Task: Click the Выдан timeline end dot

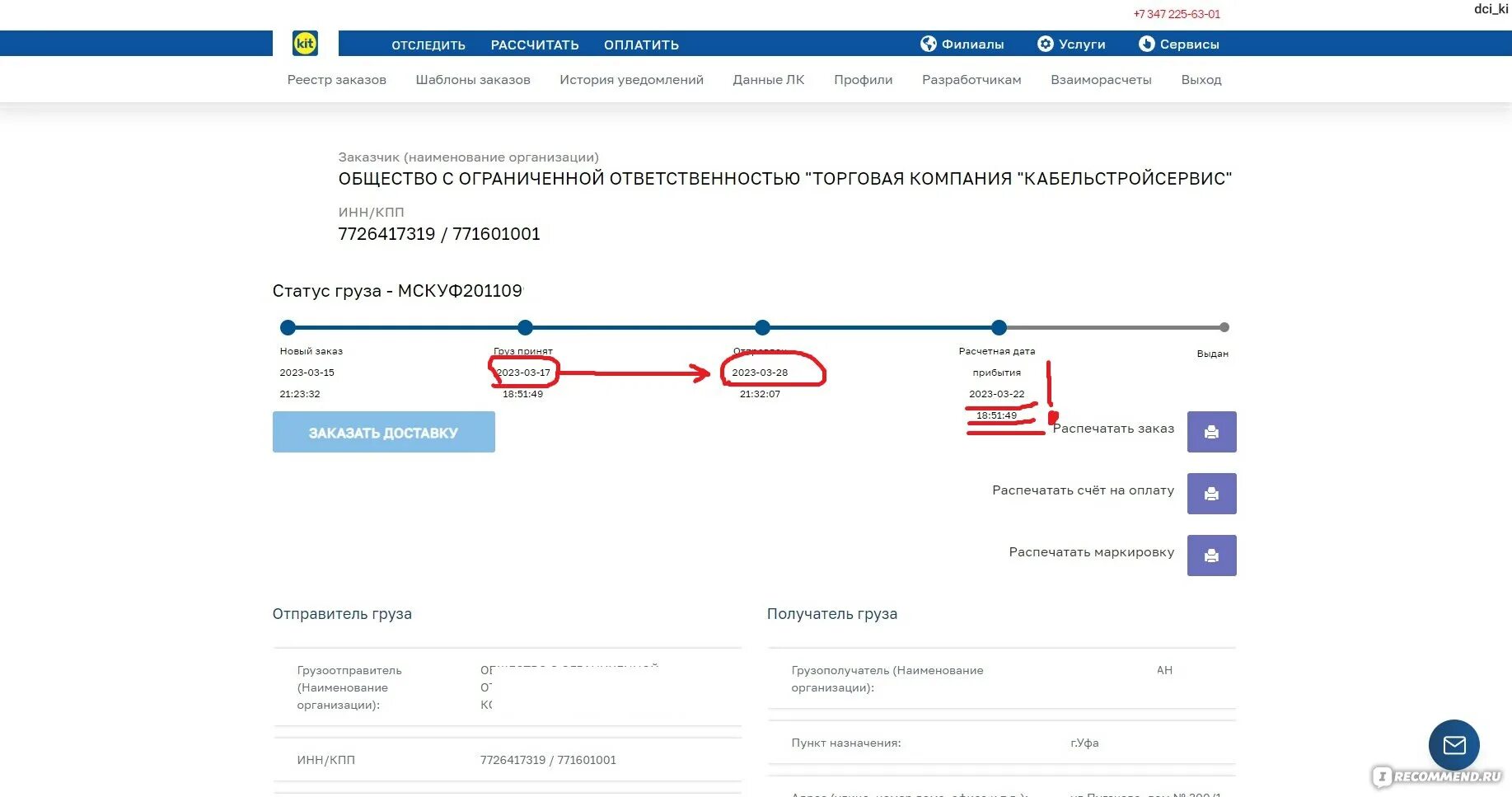Action: [1224, 327]
